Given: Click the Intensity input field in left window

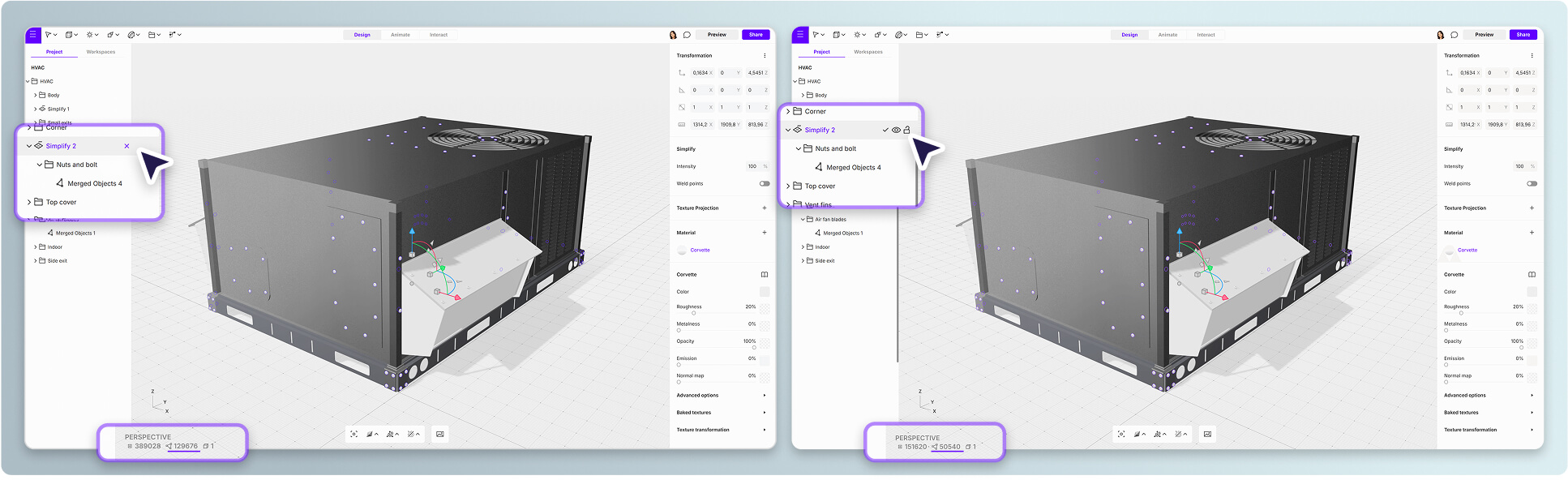Looking at the screenshot, I should click(x=752, y=166).
